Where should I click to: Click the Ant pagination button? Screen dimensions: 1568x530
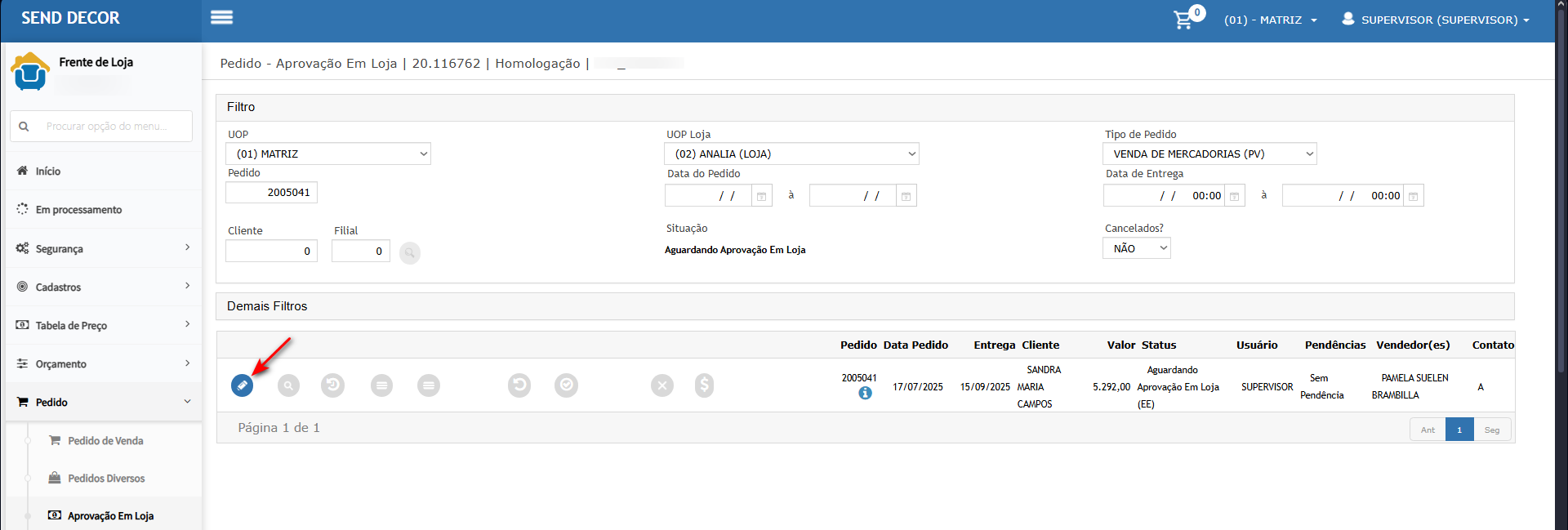[x=1428, y=430]
